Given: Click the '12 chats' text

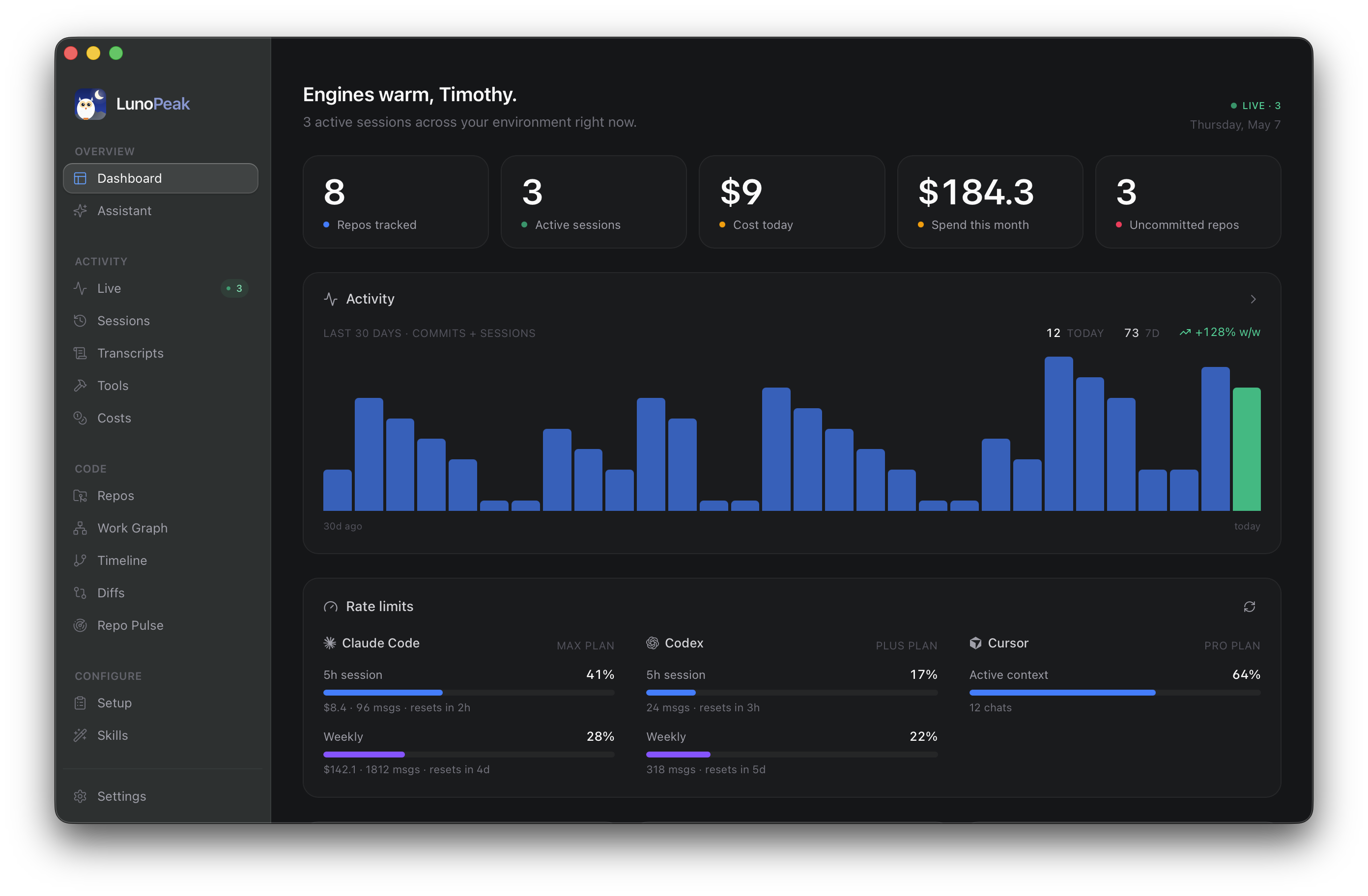Looking at the screenshot, I should pos(990,707).
